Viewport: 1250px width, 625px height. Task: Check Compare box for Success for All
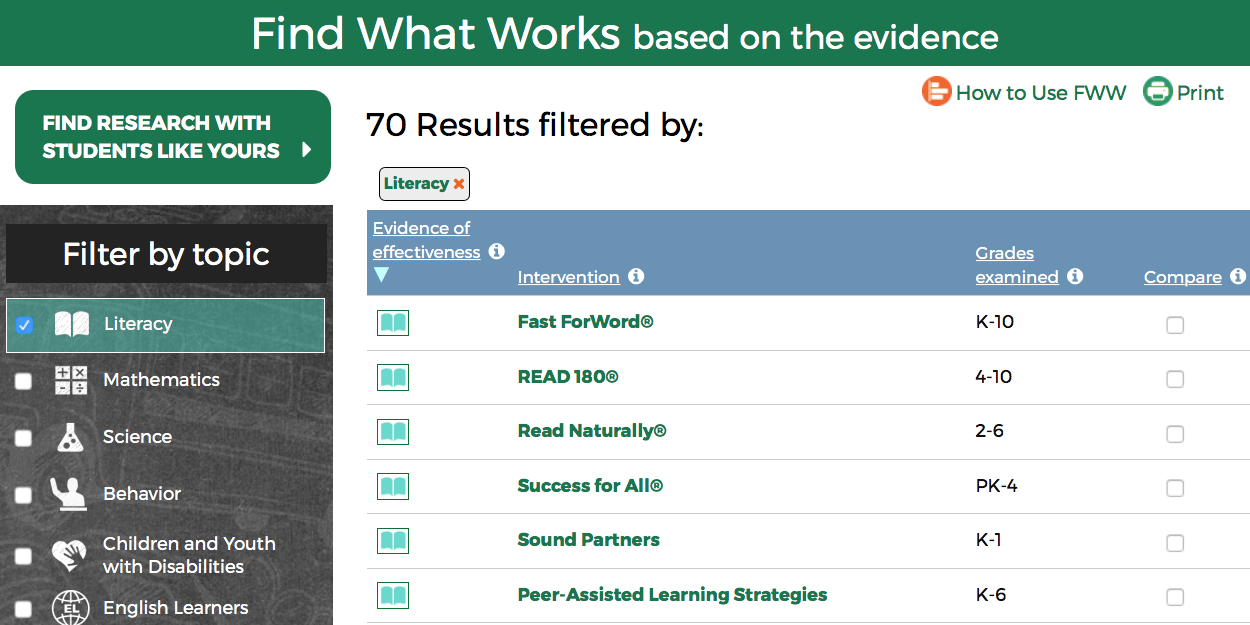click(x=1175, y=488)
